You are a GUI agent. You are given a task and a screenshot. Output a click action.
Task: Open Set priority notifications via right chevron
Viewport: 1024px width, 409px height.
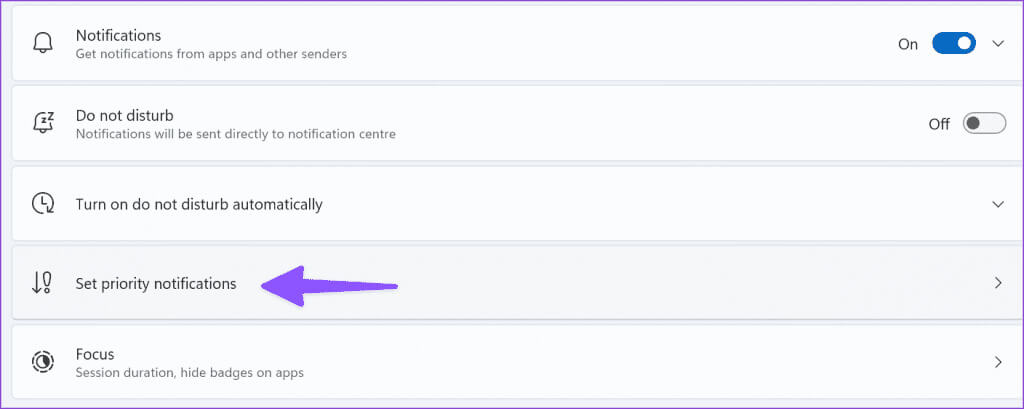tap(998, 283)
